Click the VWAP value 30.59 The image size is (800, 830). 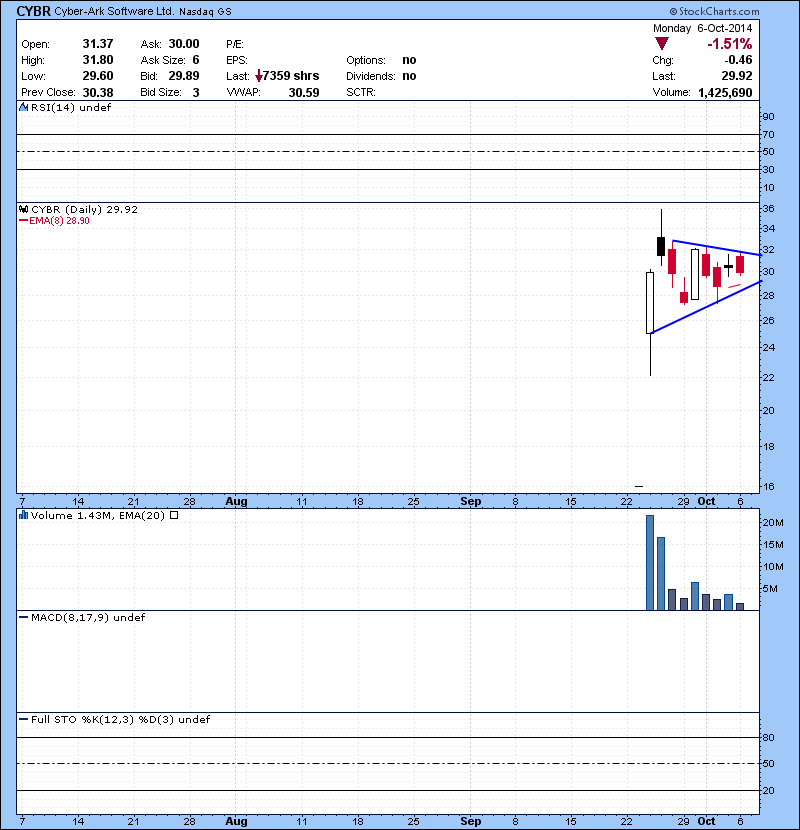coord(304,93)
